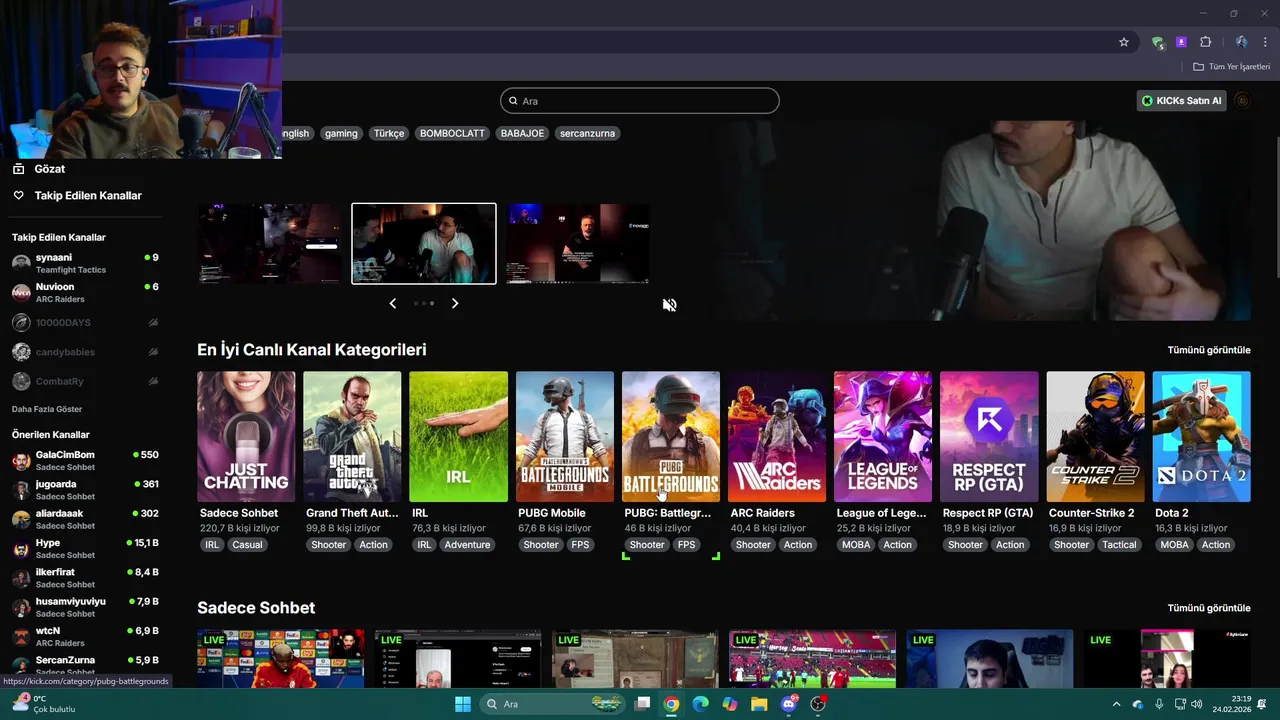This screenshot has height=720, width=1280.
Task: Open the Chrome extensions puzzle icon
Action: click(1205, 42)
